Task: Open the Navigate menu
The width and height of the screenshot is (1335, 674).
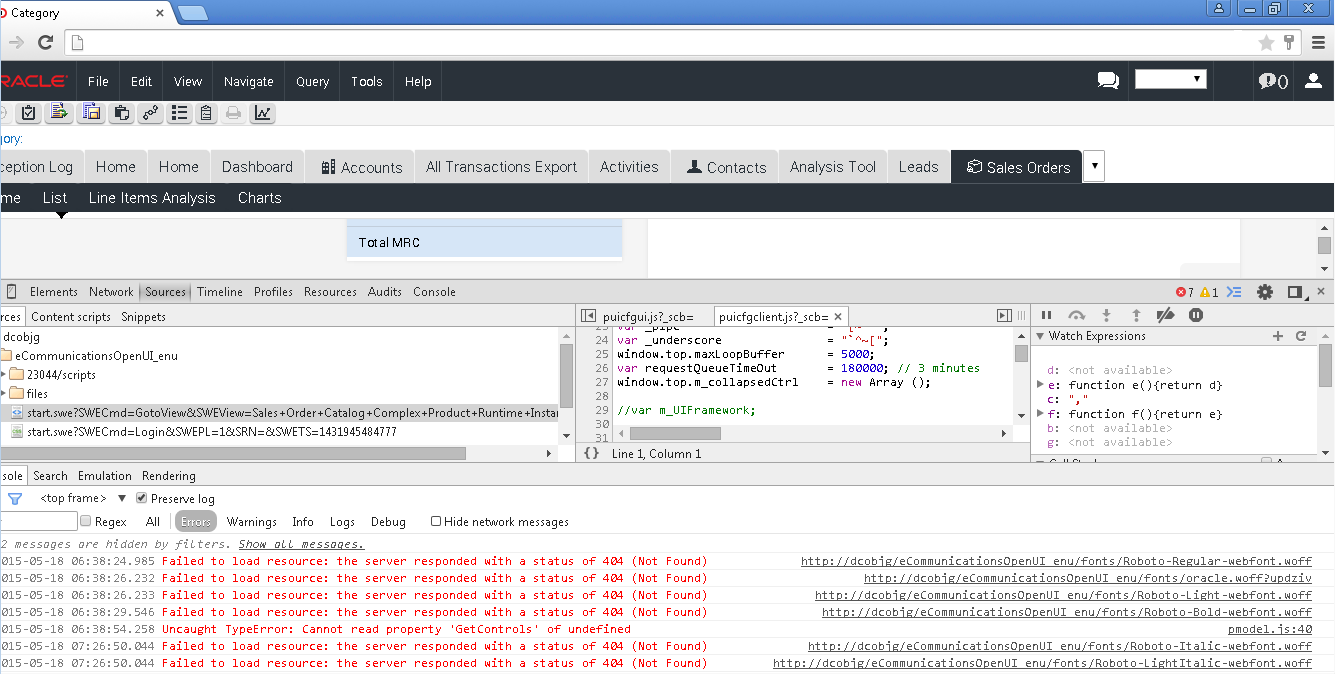Action: point(249,81)
